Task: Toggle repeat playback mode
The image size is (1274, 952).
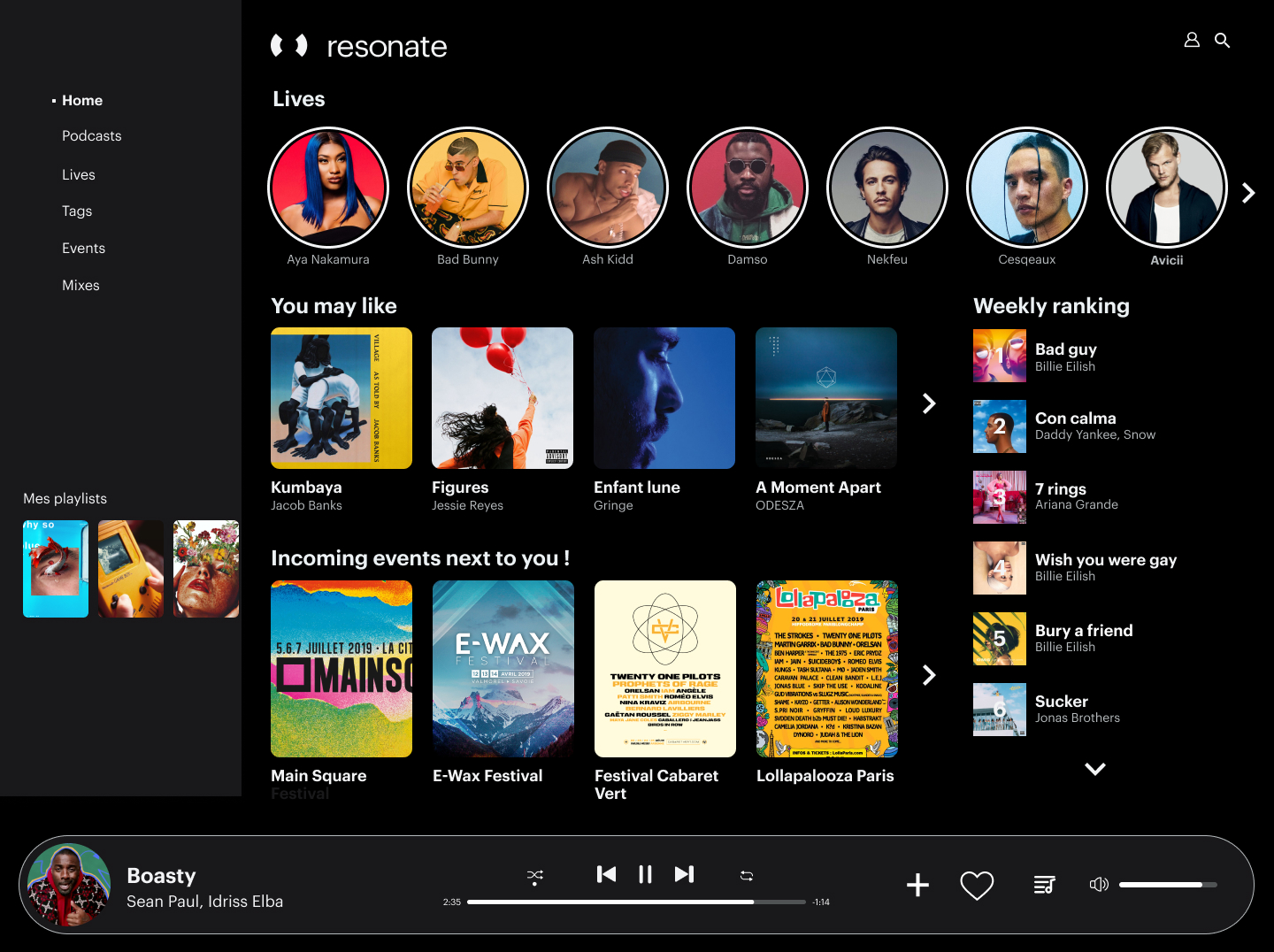Action: [x=747, y=876]
